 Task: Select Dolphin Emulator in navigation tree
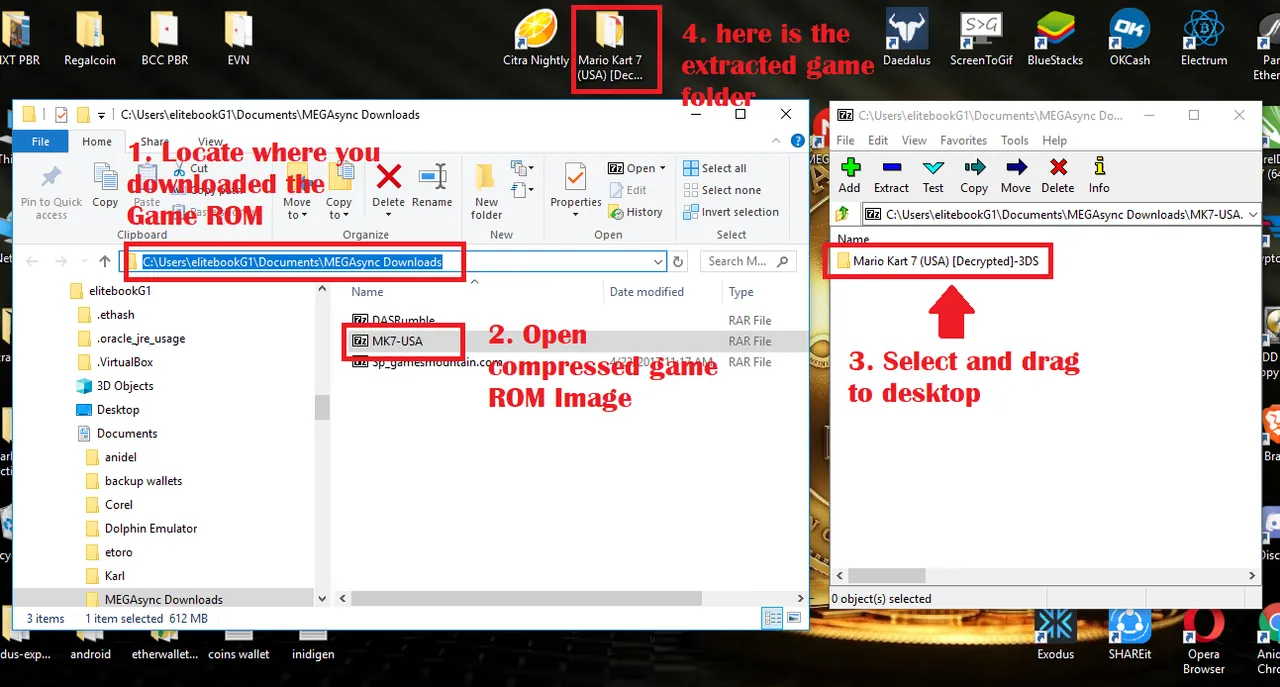click(150, 529)
